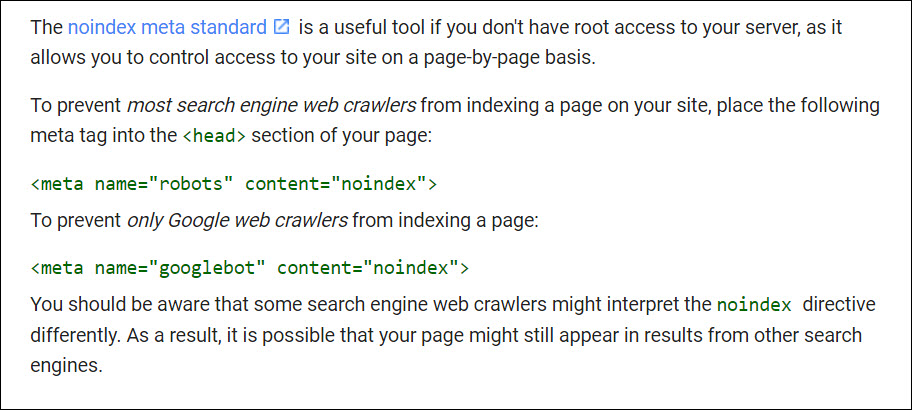Click the phrase "section of your page:"
The height and width of the screenshot is (410, 912).
click(x=340, y=134)
